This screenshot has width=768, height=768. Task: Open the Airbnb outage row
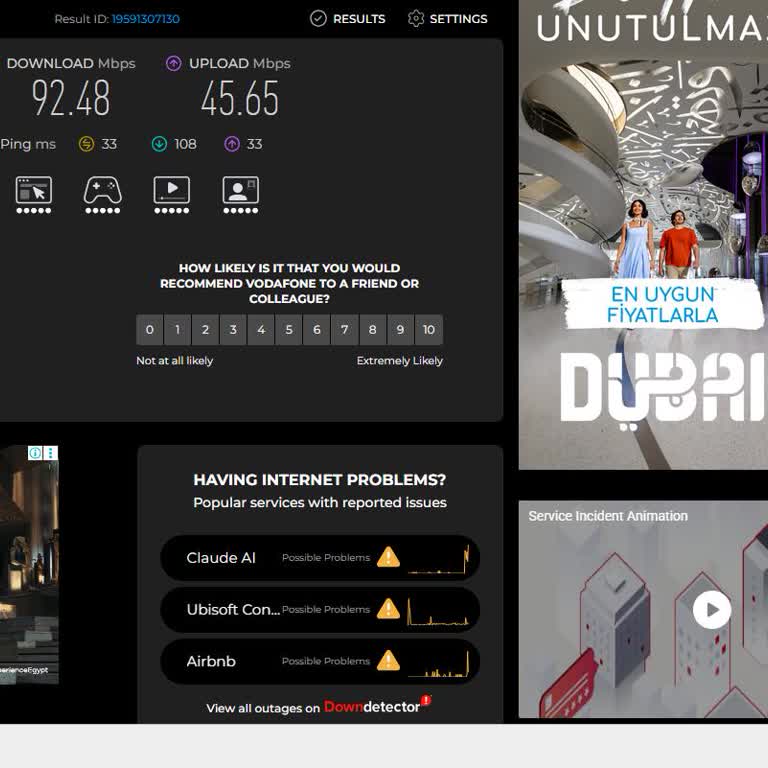320,661
